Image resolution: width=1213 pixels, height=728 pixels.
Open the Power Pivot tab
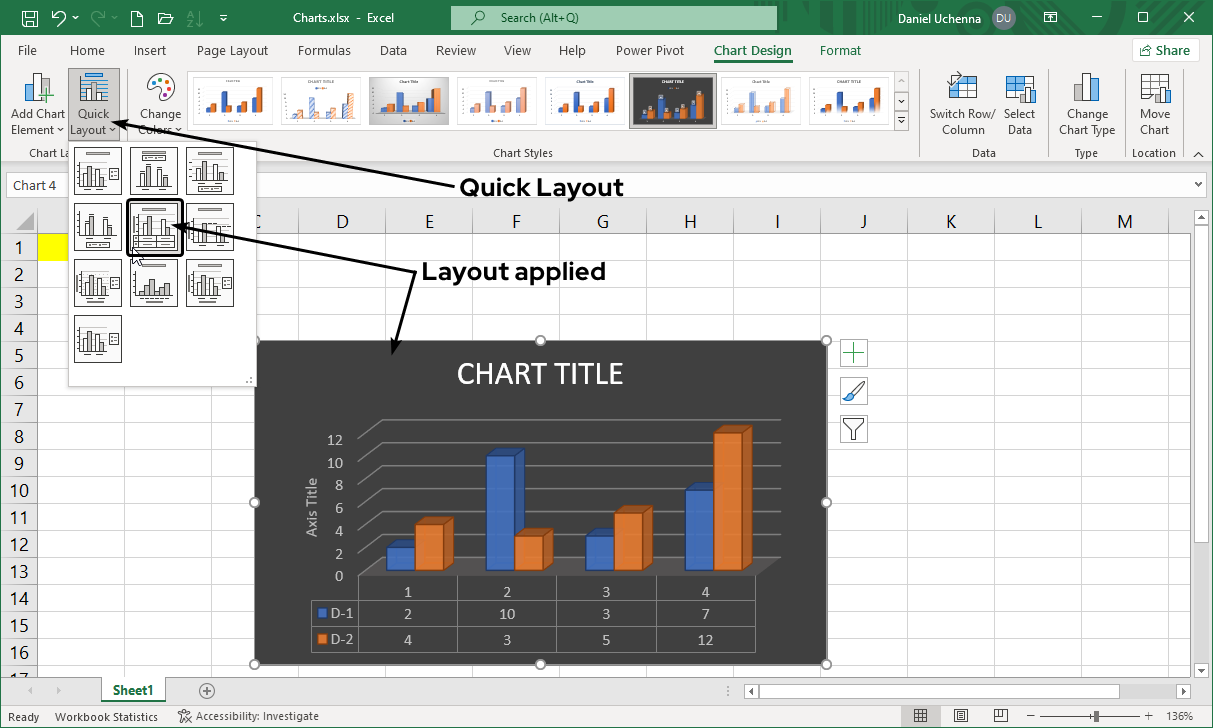(649, 50)
